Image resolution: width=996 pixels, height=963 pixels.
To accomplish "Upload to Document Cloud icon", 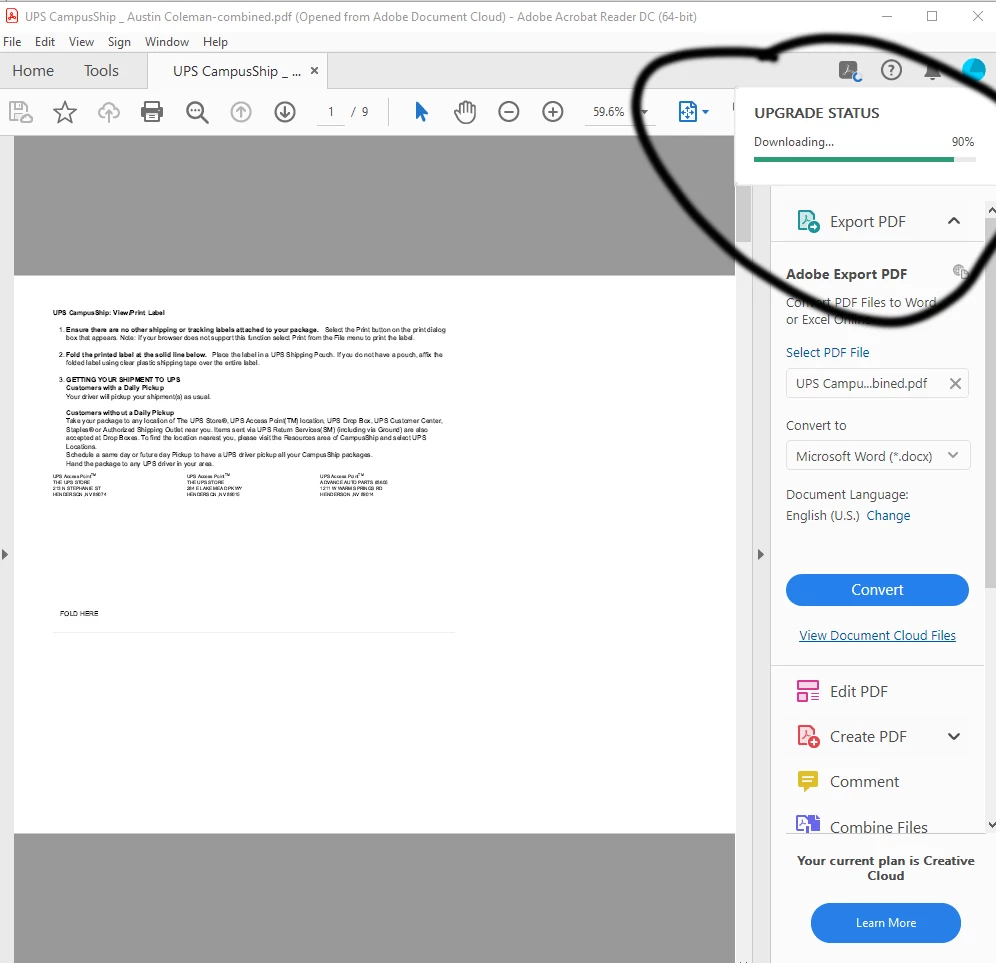I will coord(109,112).
